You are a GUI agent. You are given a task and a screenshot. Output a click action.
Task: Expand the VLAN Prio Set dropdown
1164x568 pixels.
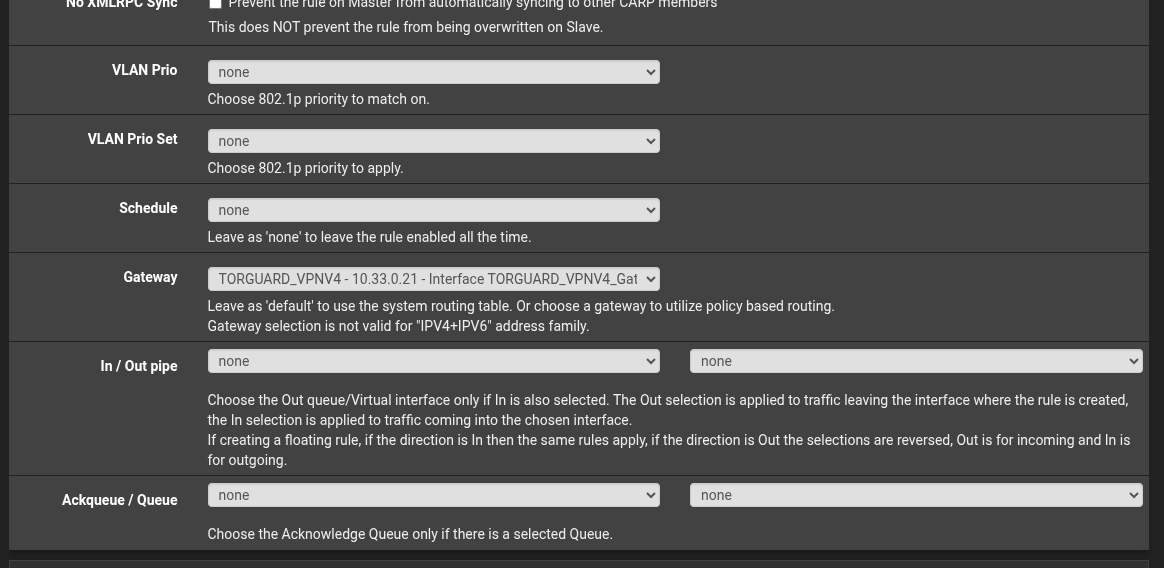click(433, 141)
